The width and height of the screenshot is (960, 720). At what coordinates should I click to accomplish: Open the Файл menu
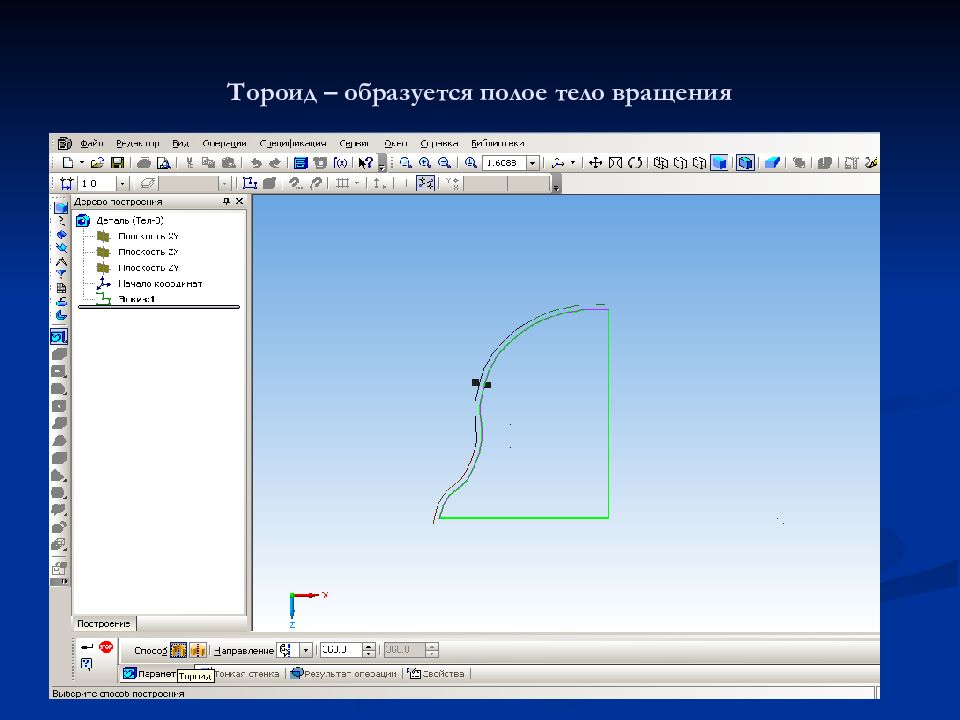point(92,143)
